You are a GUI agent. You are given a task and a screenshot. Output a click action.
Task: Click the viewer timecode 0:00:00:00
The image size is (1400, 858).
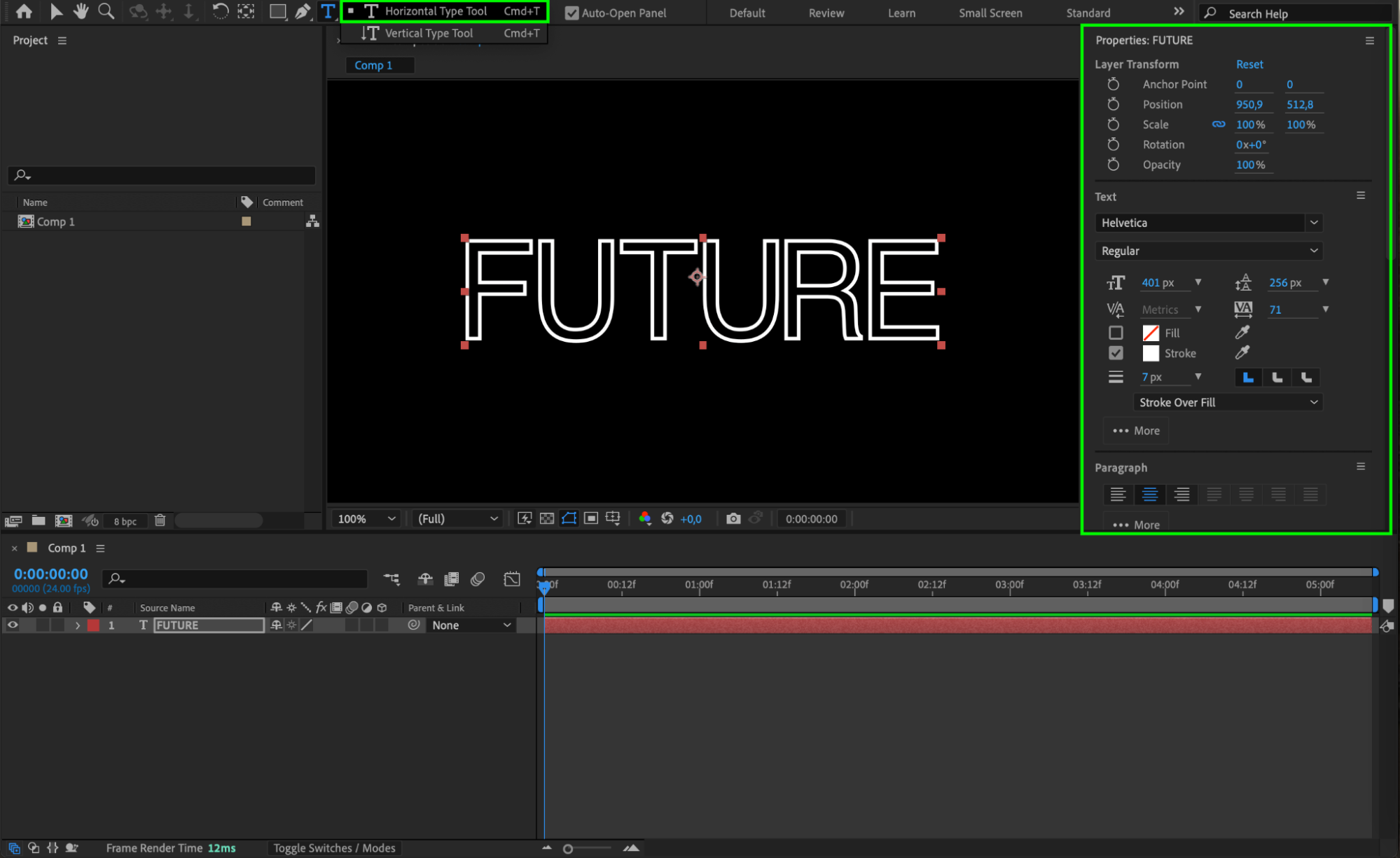click(811, 519)
